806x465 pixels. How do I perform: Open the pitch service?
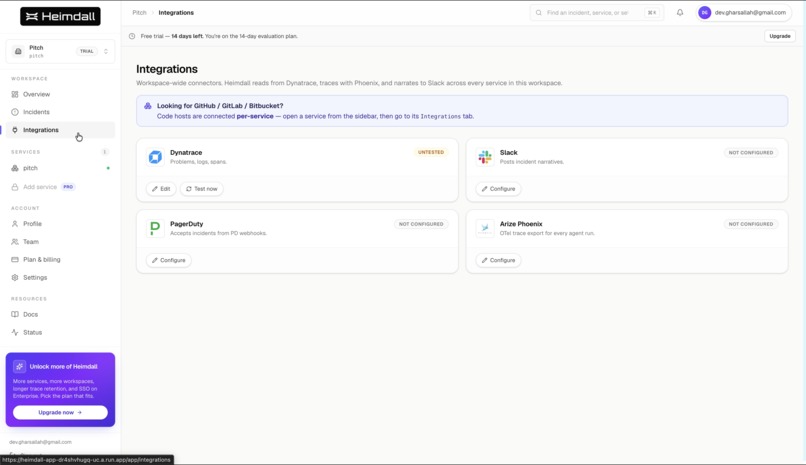click(x=60, y=168)
